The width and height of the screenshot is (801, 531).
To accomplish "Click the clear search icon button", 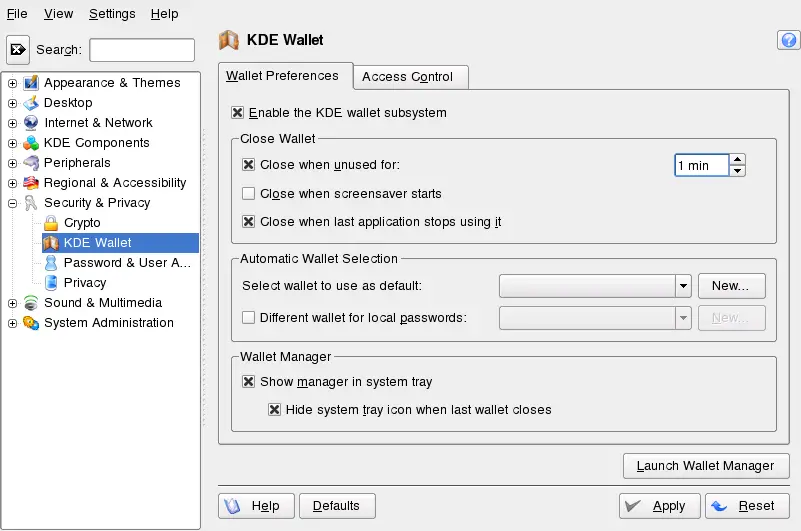I will click(18, 49).
